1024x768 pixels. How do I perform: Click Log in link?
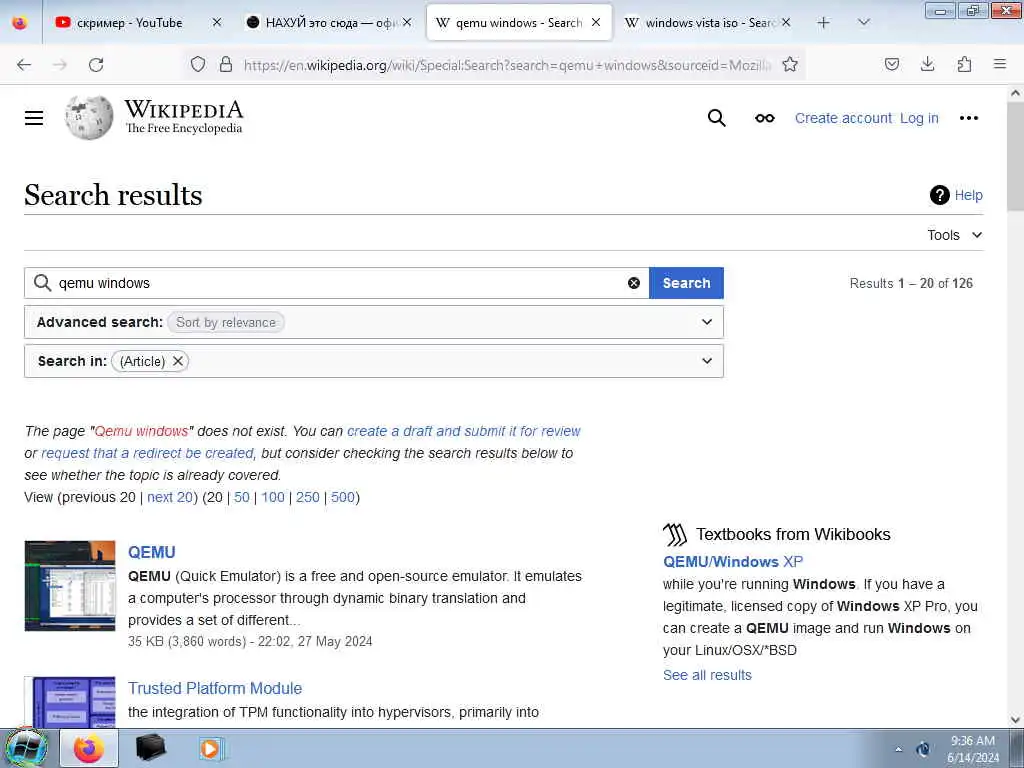[919, 118]
